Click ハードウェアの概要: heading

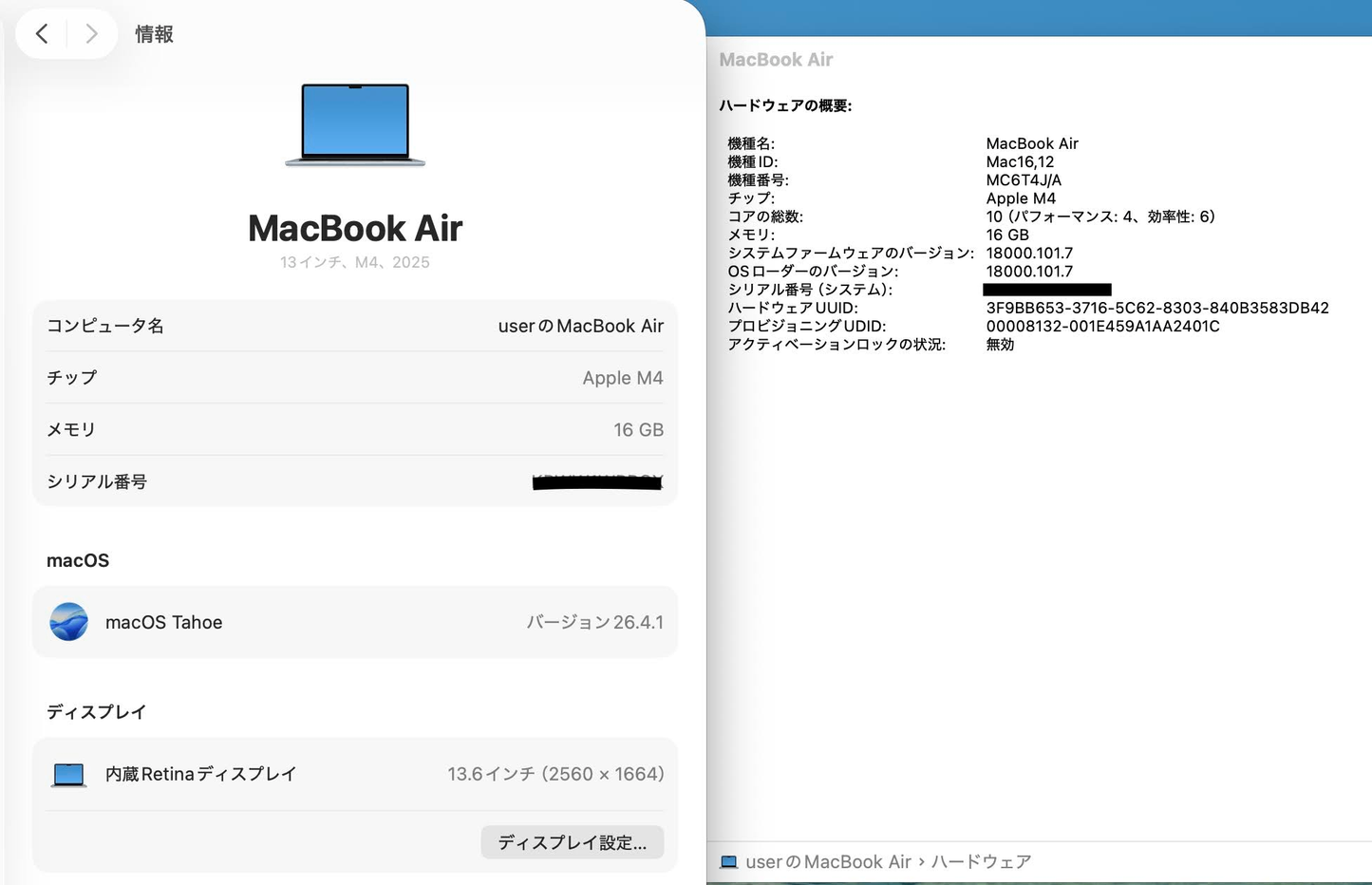(x=785, y=105)
